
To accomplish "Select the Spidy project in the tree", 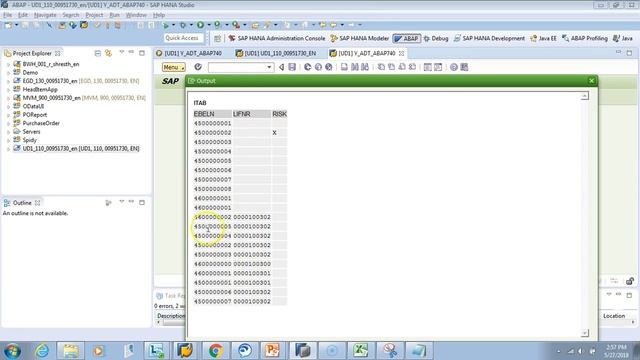I will point(29,140).
